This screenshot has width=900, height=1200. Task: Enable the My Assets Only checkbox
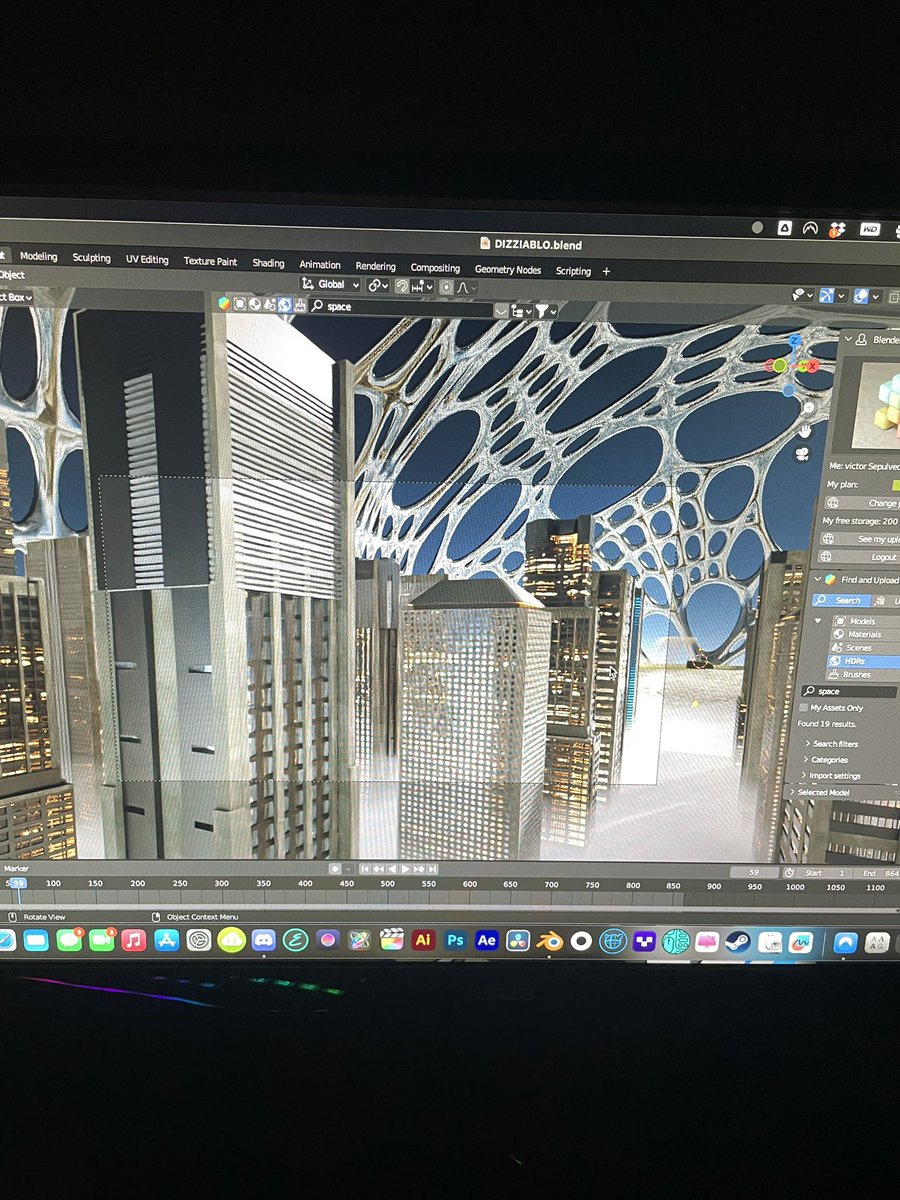point(805,707)
